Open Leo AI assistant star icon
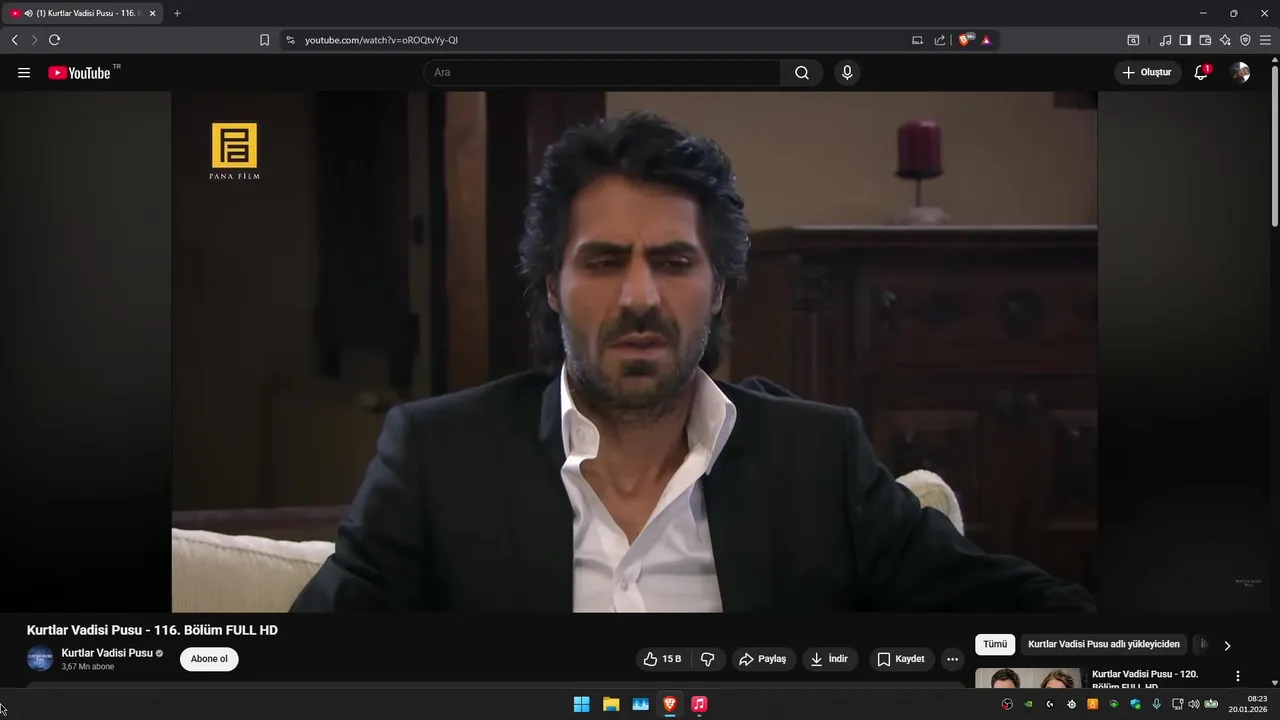 point(1225,40)
